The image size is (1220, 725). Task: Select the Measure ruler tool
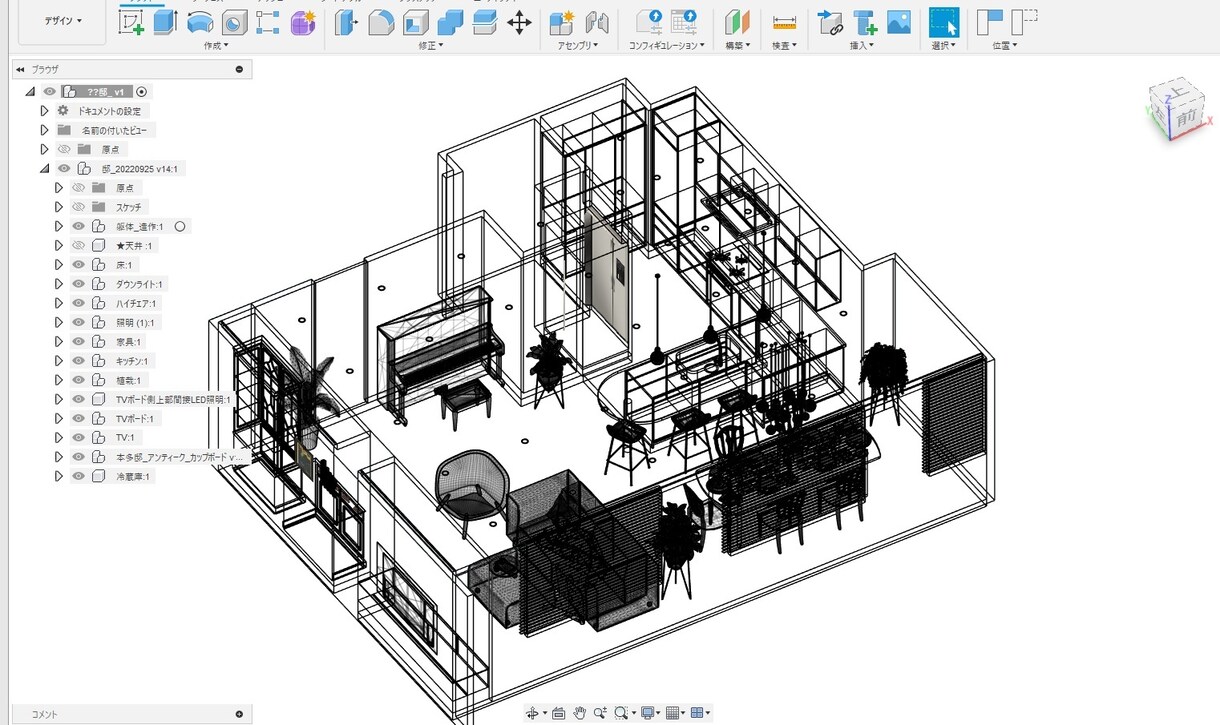(x=784, y=23)
